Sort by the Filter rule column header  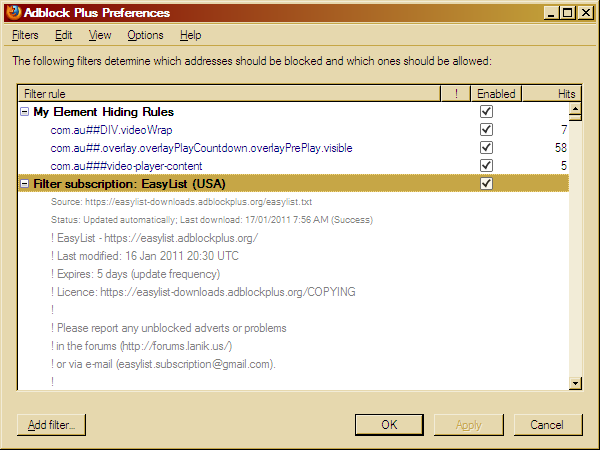230,94
